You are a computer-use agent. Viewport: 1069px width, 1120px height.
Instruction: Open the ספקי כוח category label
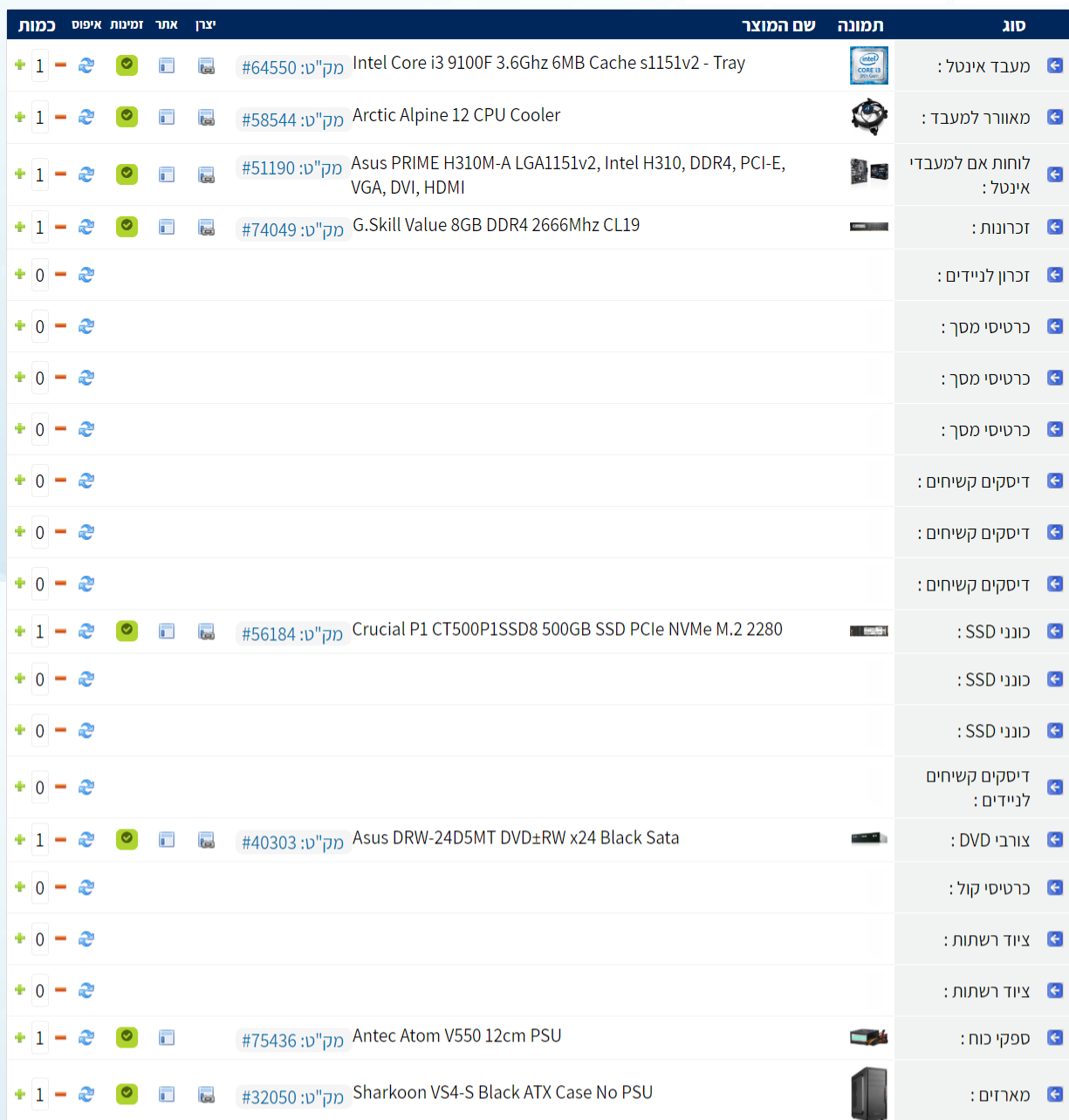(996, 1038)
